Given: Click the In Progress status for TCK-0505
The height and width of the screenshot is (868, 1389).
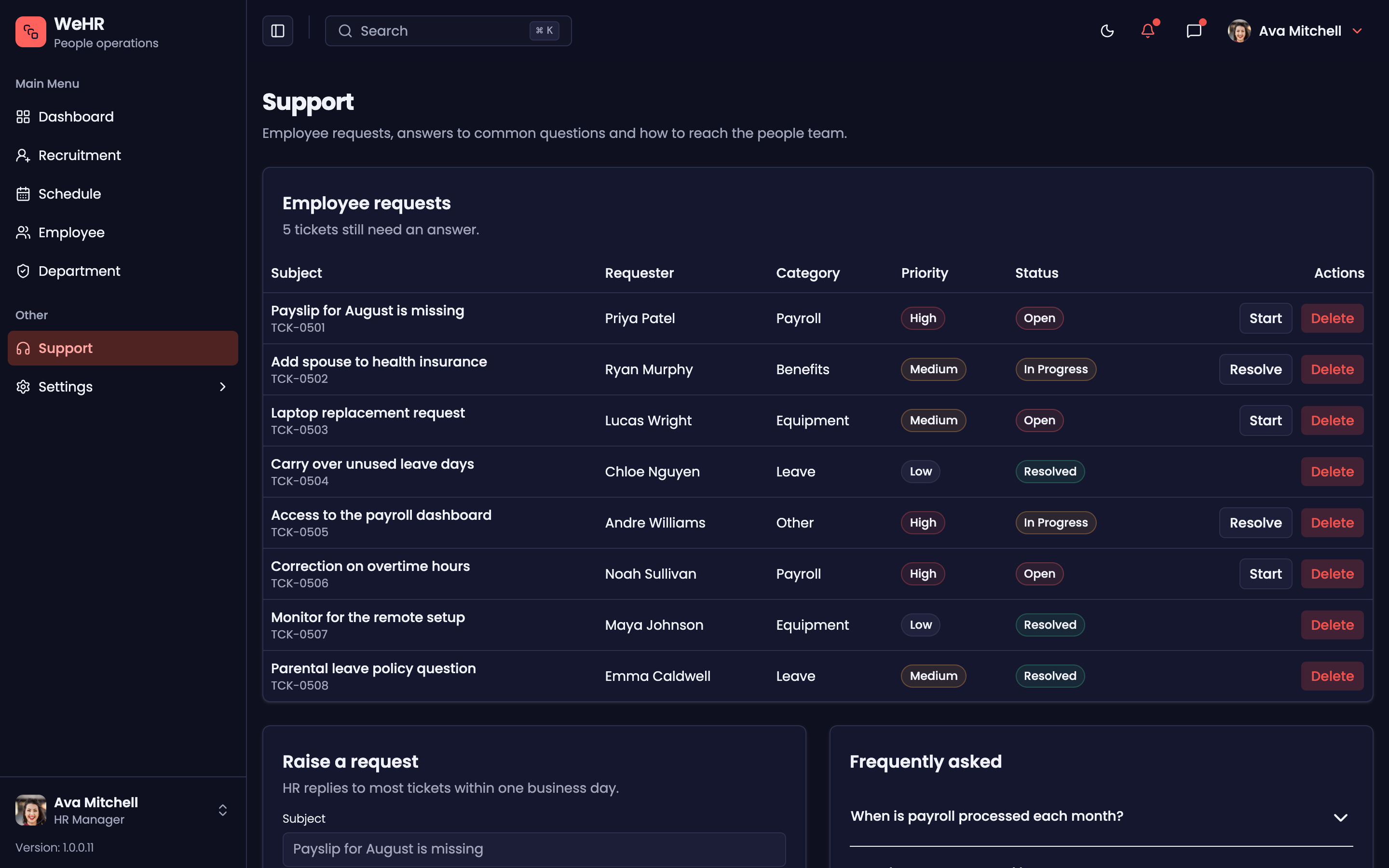Looking at the screenshot, I should coord(1056,523).
